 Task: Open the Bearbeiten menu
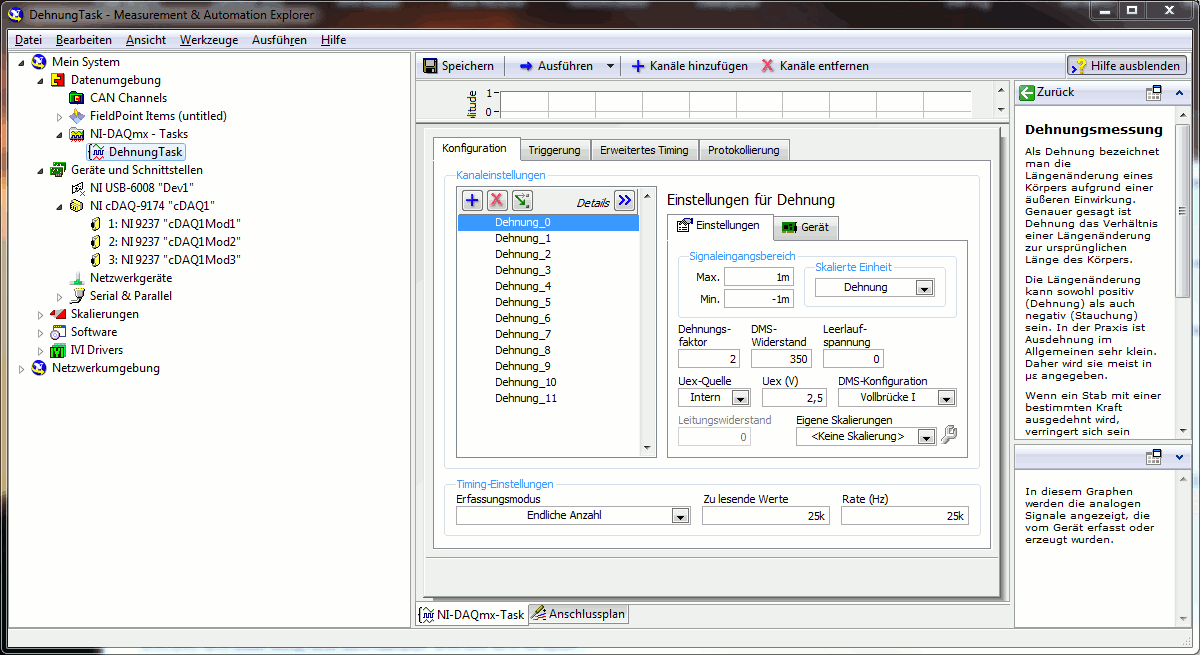click(x=84, y=40)
